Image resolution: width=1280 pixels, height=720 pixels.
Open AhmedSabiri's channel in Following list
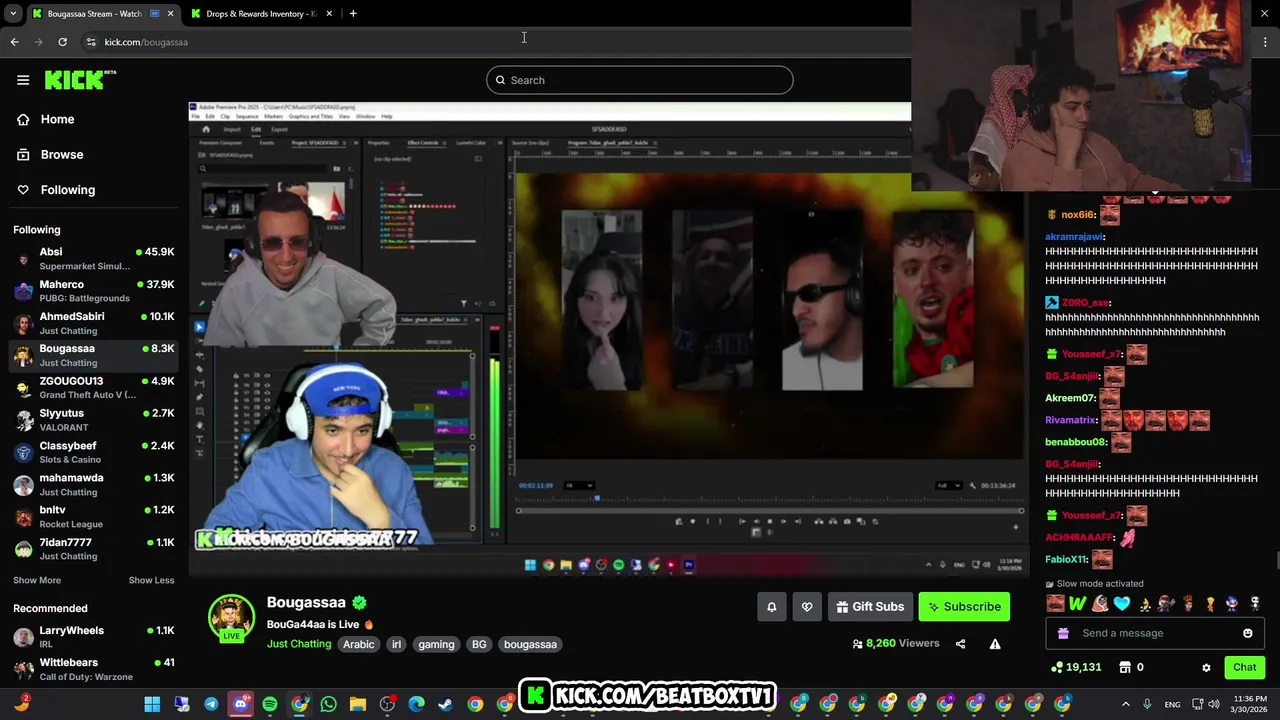pos(94,323)
